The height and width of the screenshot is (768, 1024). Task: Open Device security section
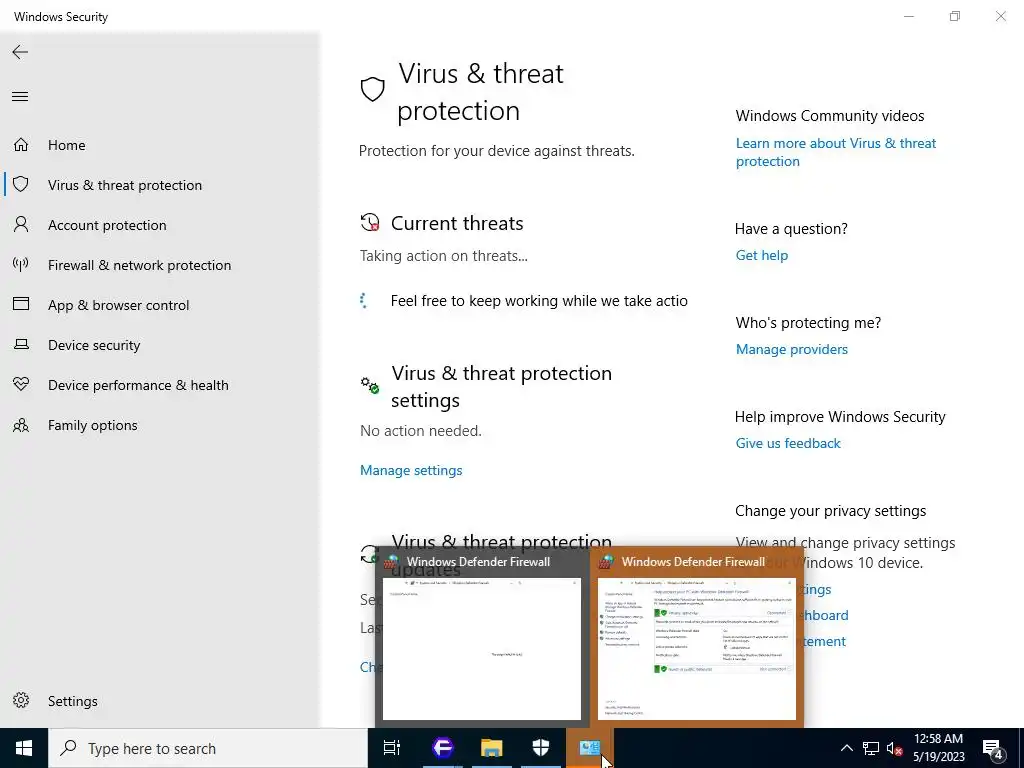pos(94,345)
